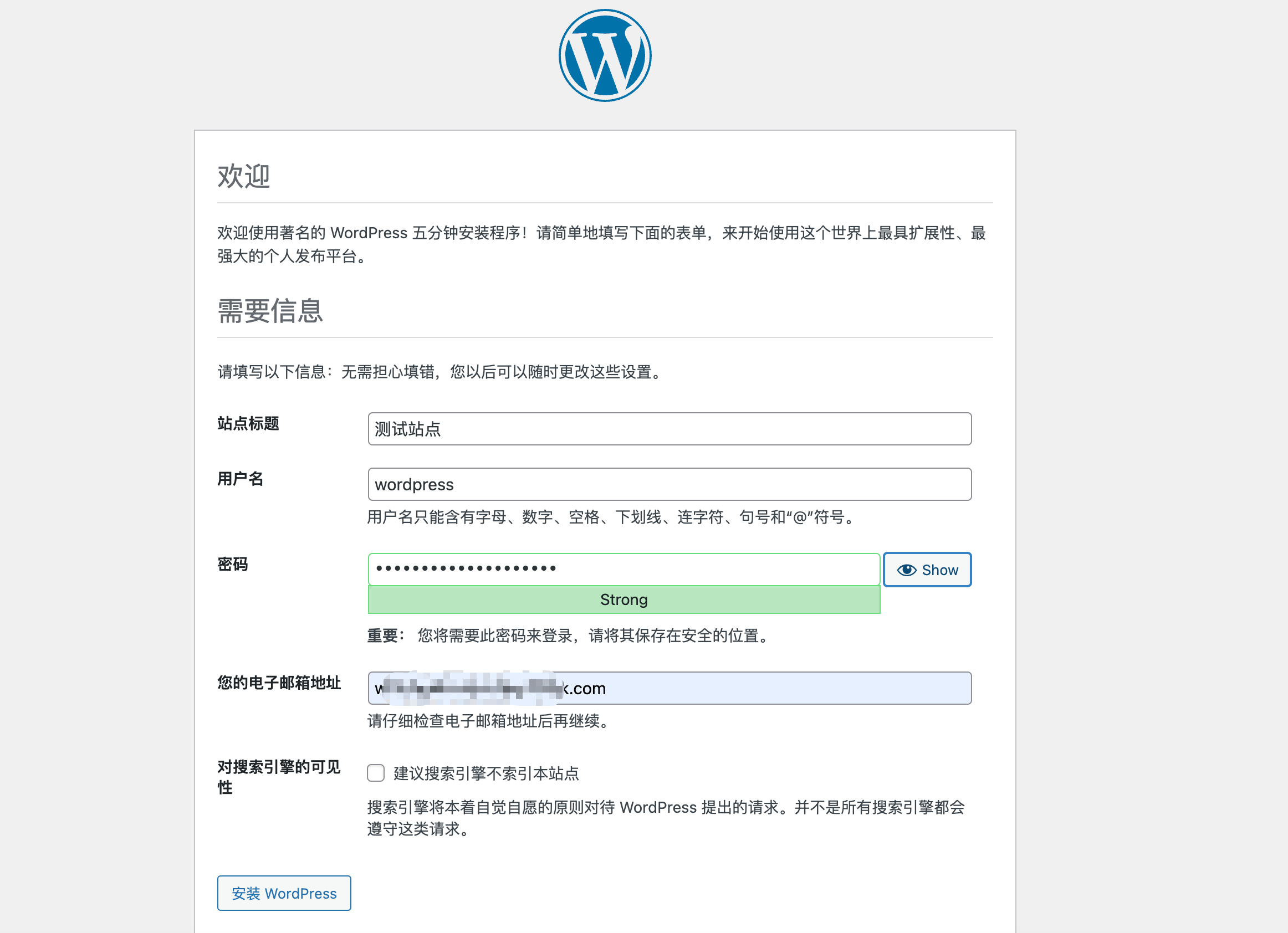This screenshot has height=933, width=1288.
Task: Click the 对搜索引擎的可见性 label
Action: click(x=279, y=777)
